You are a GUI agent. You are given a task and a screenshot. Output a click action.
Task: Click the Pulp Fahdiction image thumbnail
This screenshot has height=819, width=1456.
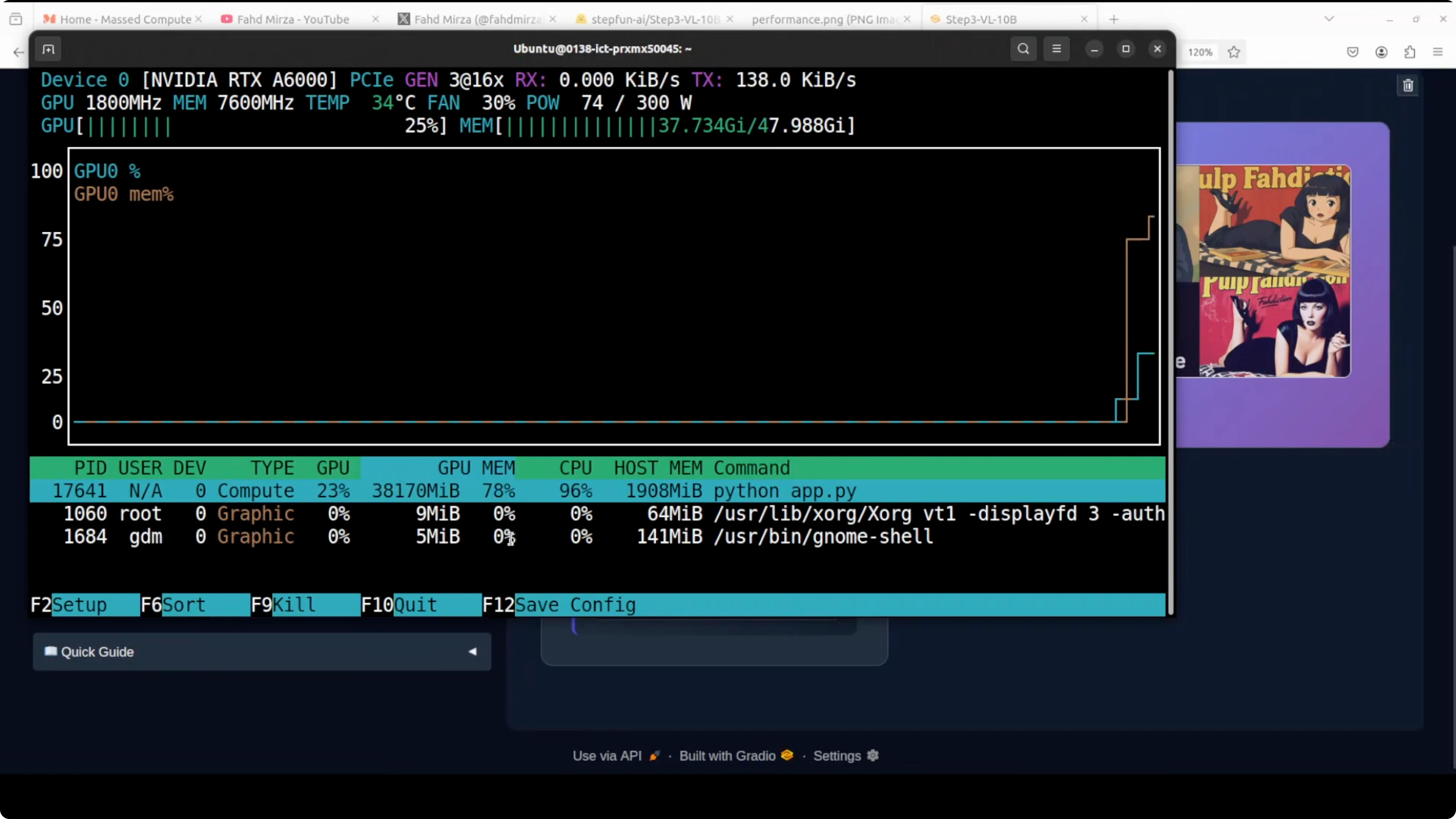[1274, 271]
